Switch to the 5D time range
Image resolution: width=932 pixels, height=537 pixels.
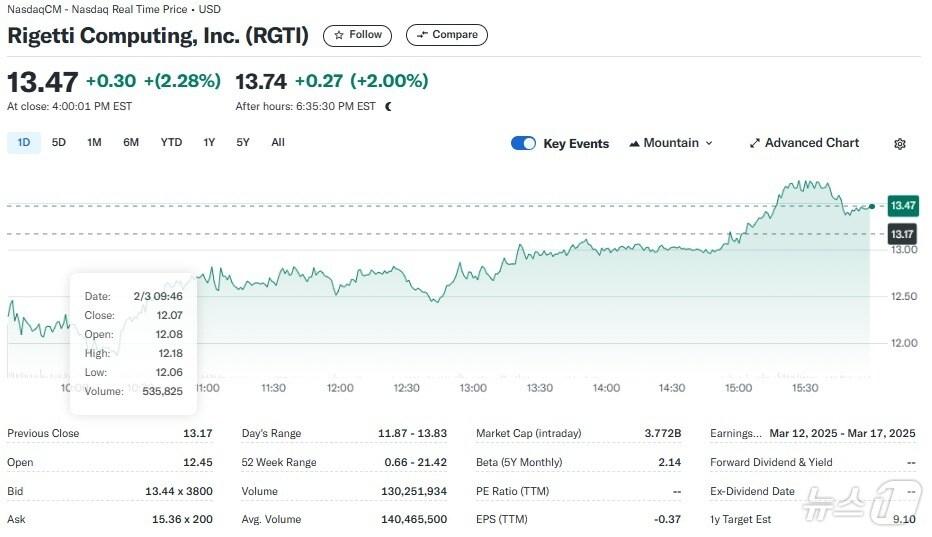(59, 142)
